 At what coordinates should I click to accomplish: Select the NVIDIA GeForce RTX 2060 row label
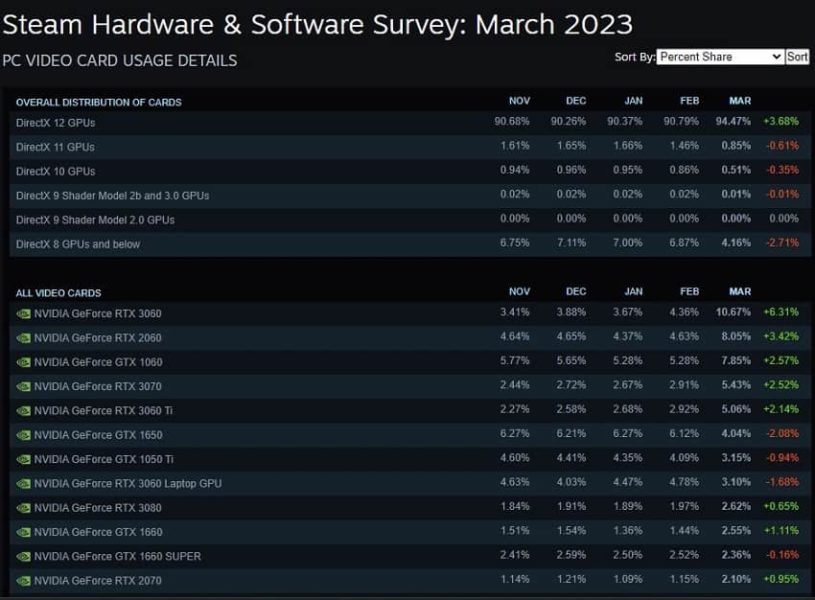(x=98, y=338)
